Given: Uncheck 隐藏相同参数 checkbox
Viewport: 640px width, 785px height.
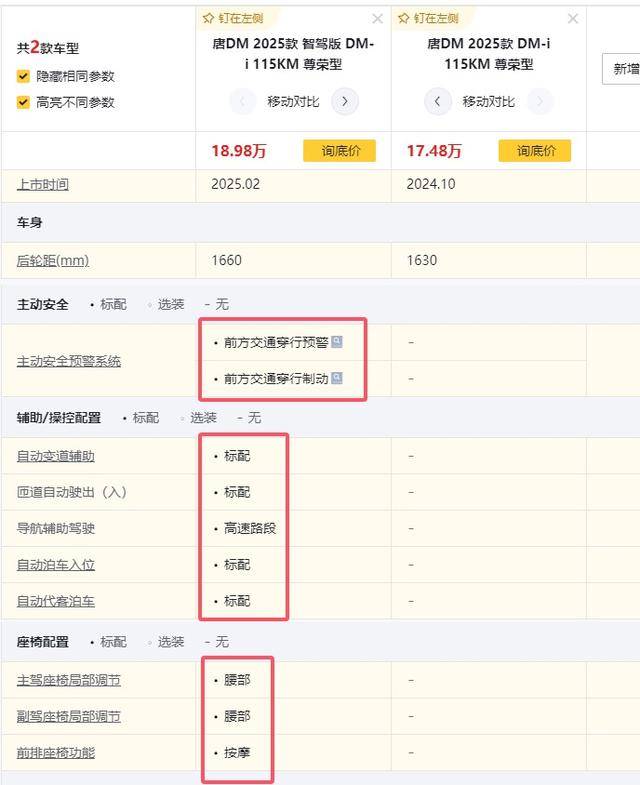Looking at the screenshot, I should [x=23, y=76].
